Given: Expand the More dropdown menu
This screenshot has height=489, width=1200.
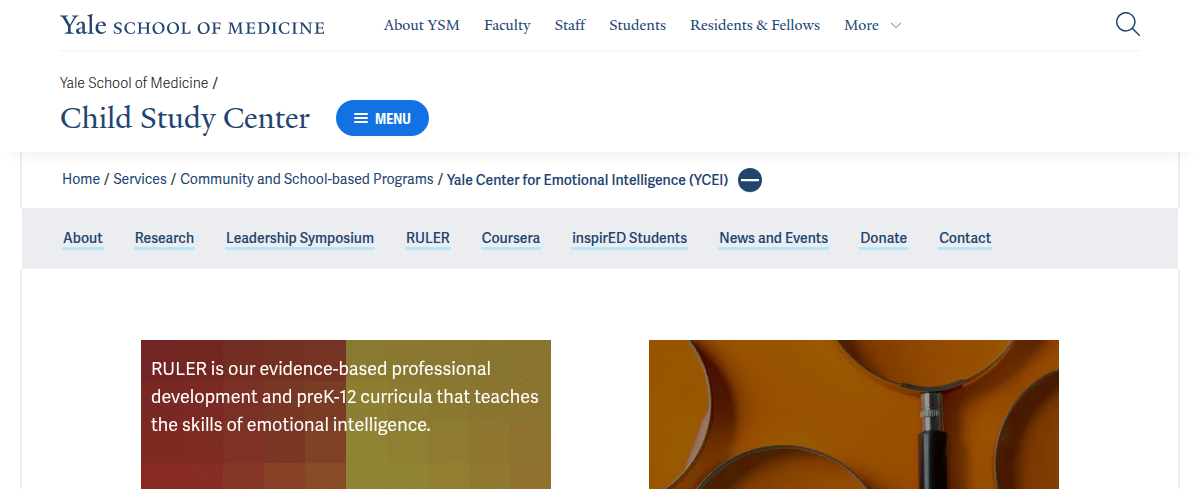Looking at the screenshot, I should [x=872, y=25].
